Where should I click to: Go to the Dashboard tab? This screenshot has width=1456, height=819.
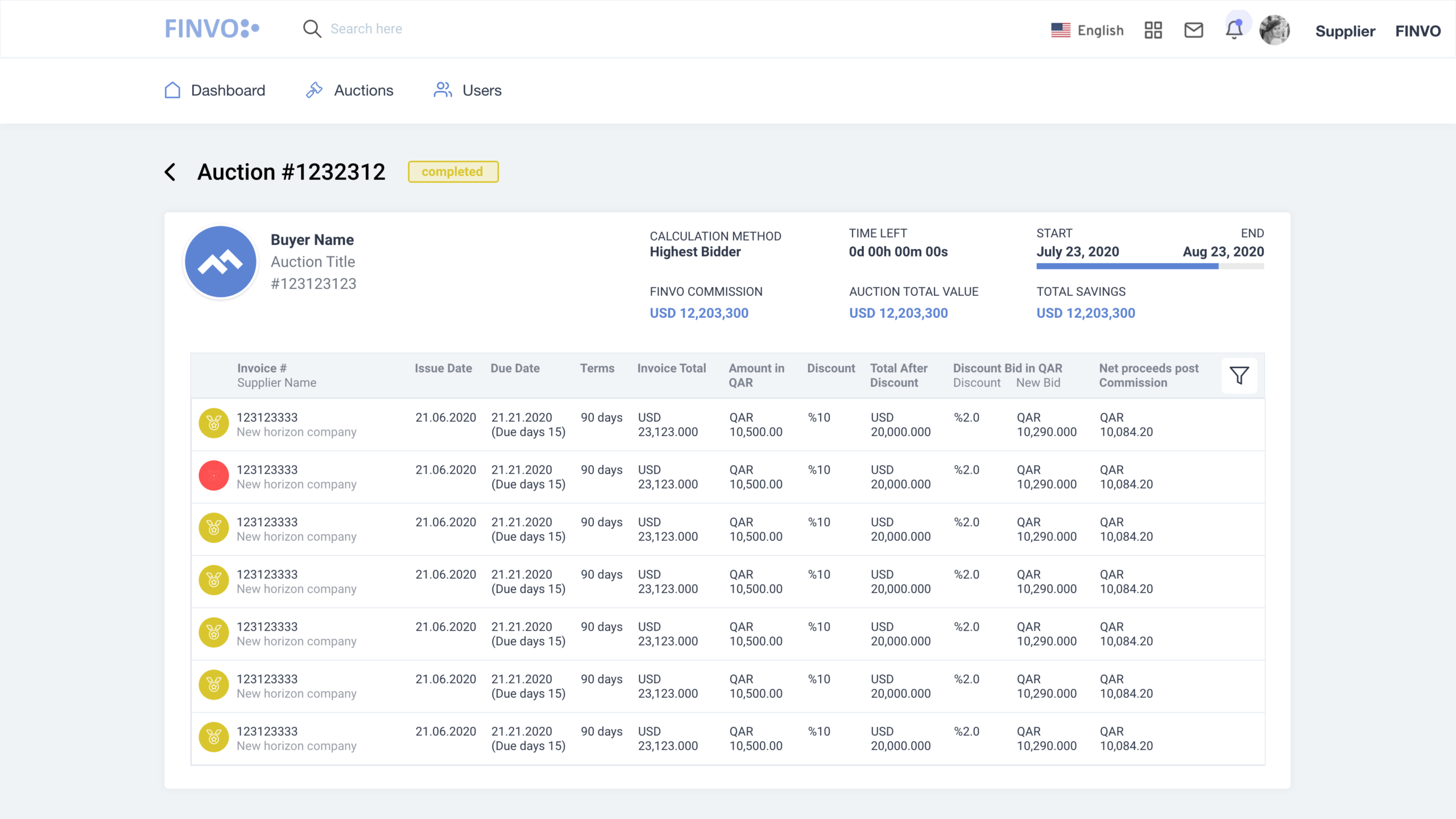(215, 90)
